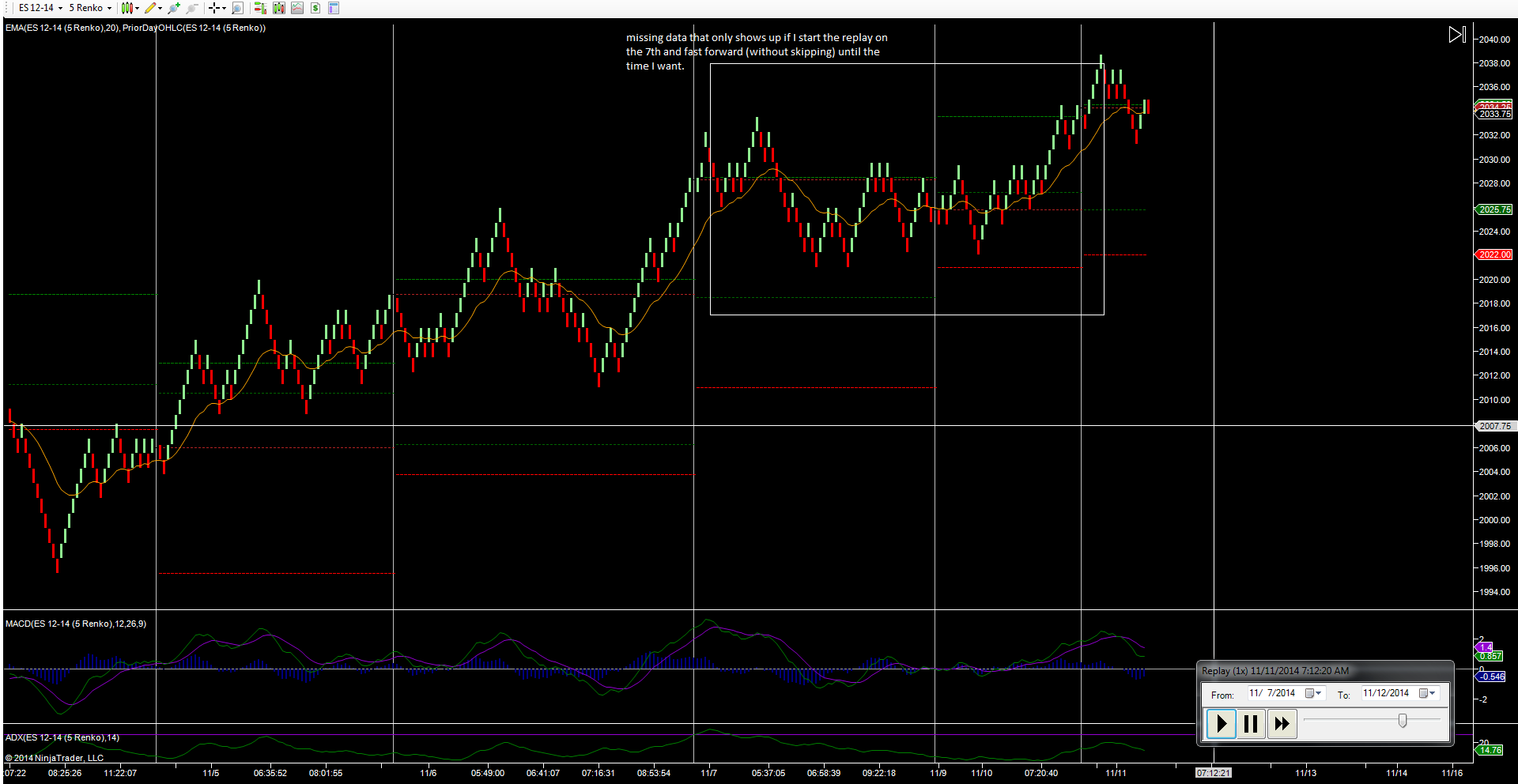Click the missing data annotation text
Screen dimensions: 1518x784
coord(757,51)
